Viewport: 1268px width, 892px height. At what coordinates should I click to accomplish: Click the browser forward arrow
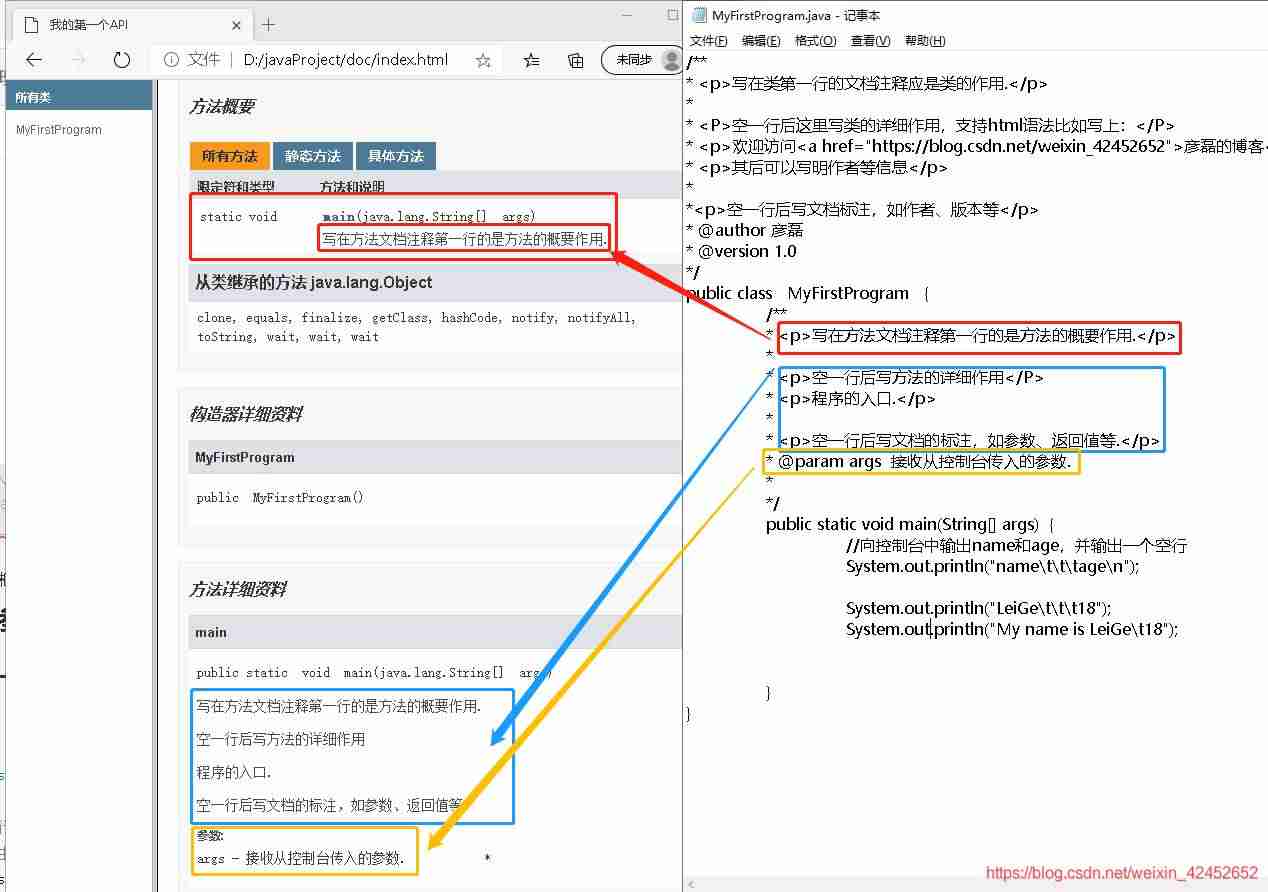tap(78, 60)
